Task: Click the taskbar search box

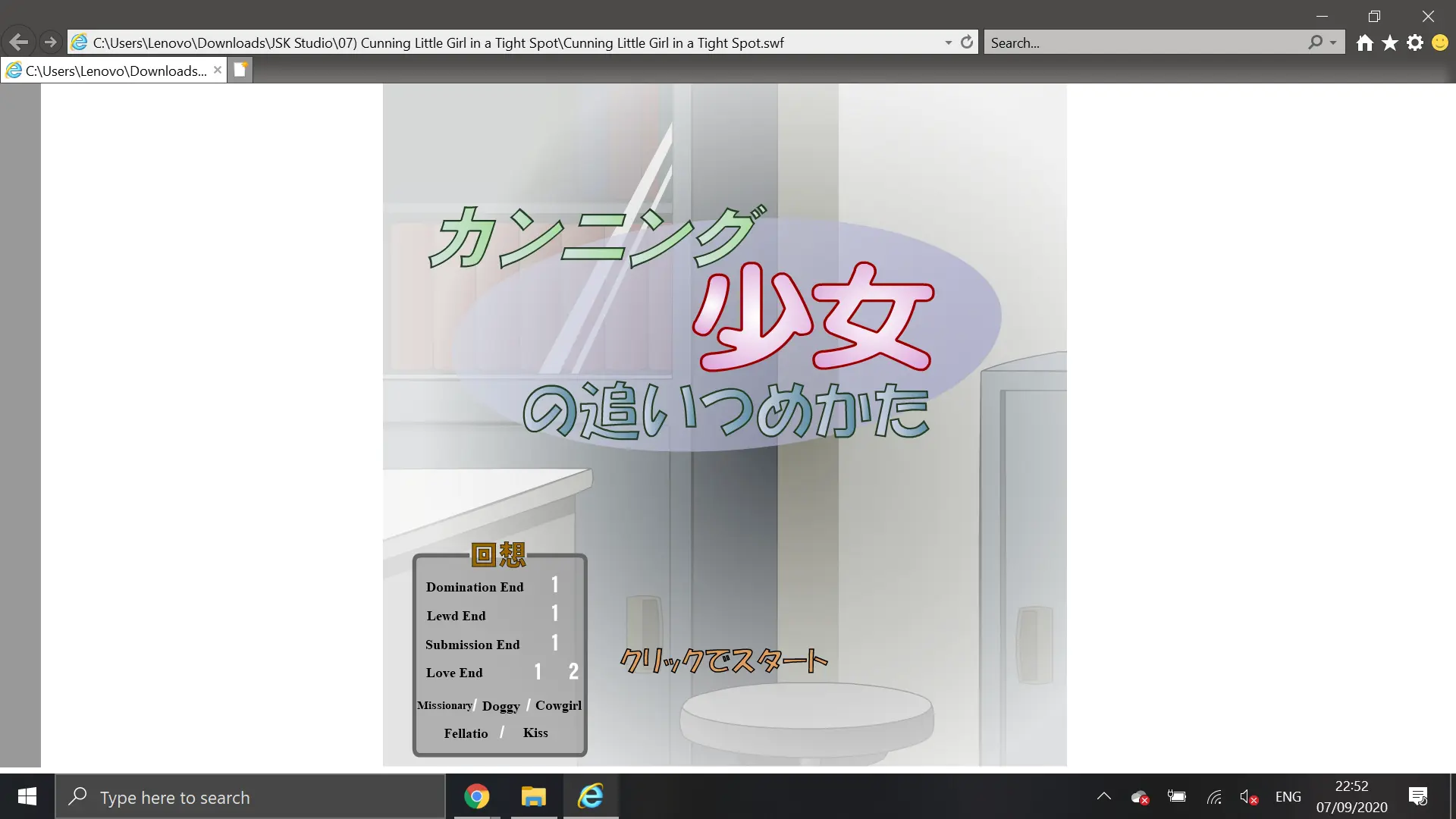Action: 250,797
